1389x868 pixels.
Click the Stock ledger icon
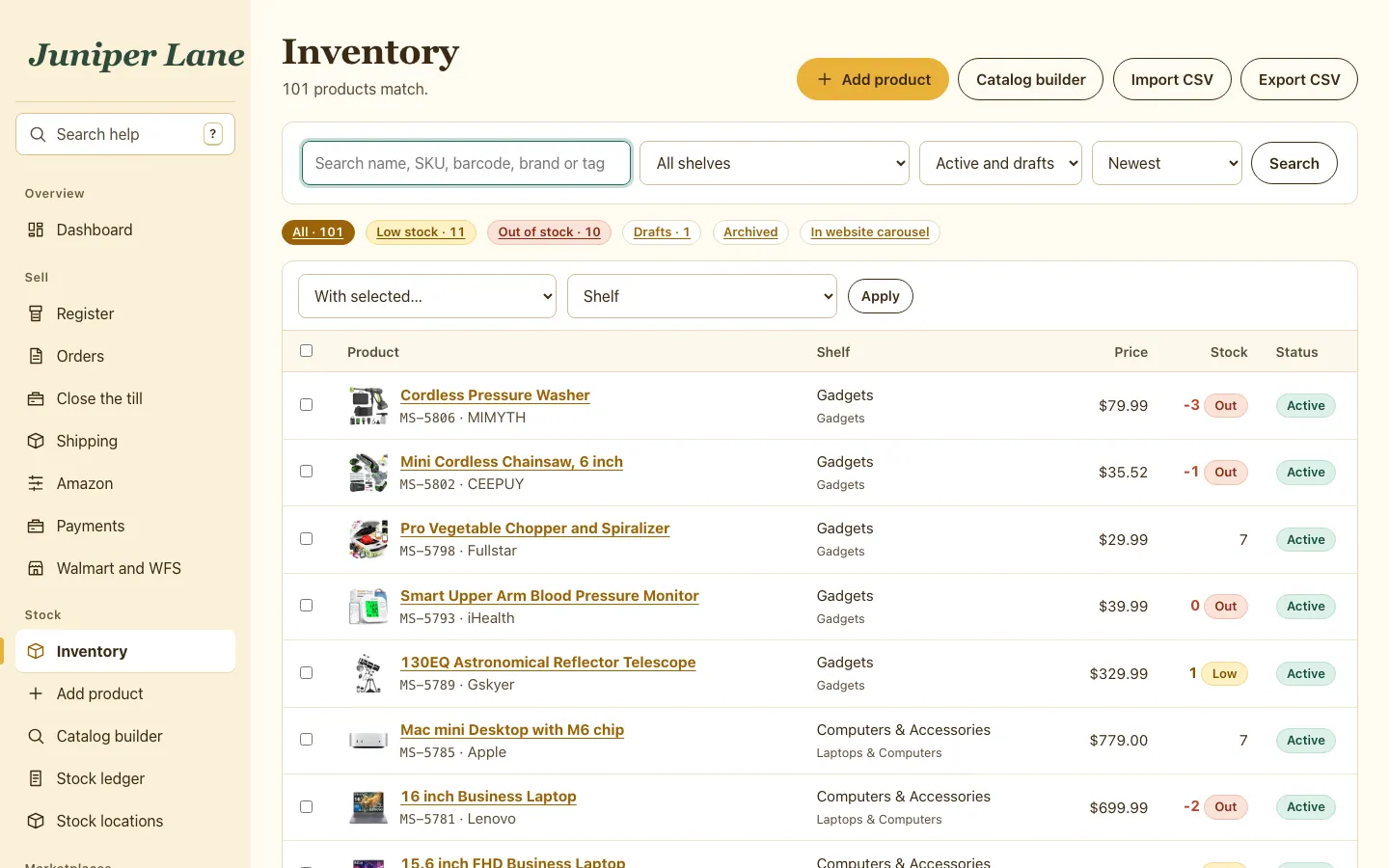pyautogui.click(x=36, y=778)
